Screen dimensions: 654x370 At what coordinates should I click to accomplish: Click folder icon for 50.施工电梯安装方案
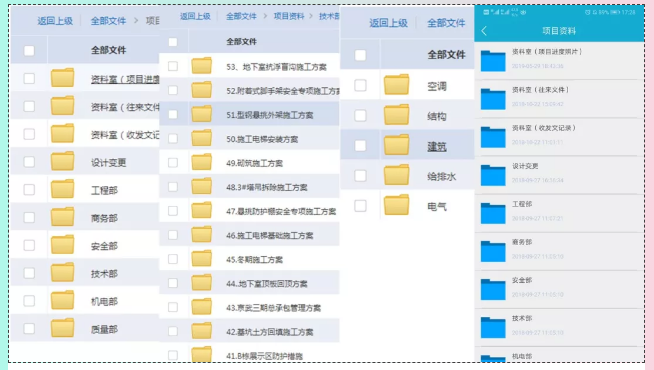(x=201, y=138)
